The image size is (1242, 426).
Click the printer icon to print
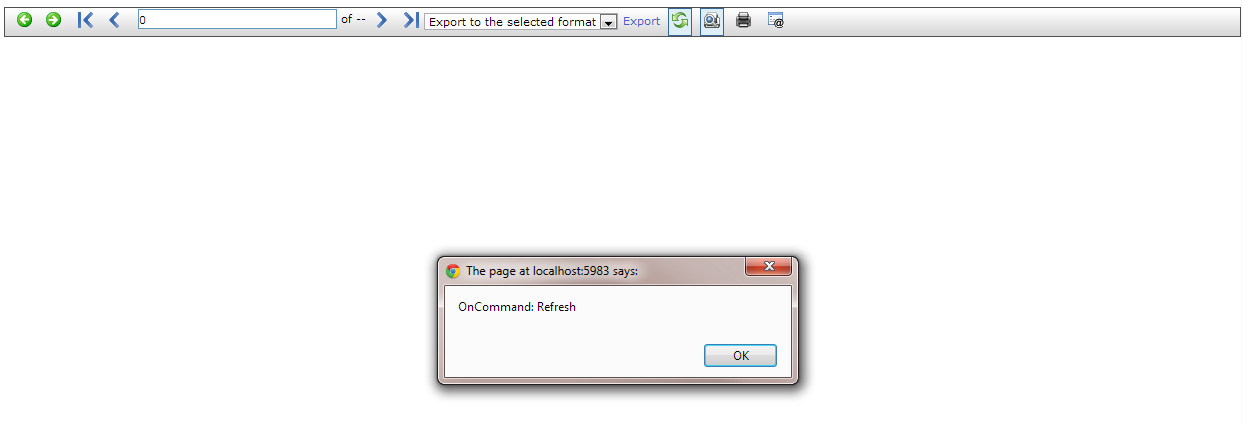click(x=743, y=20)
